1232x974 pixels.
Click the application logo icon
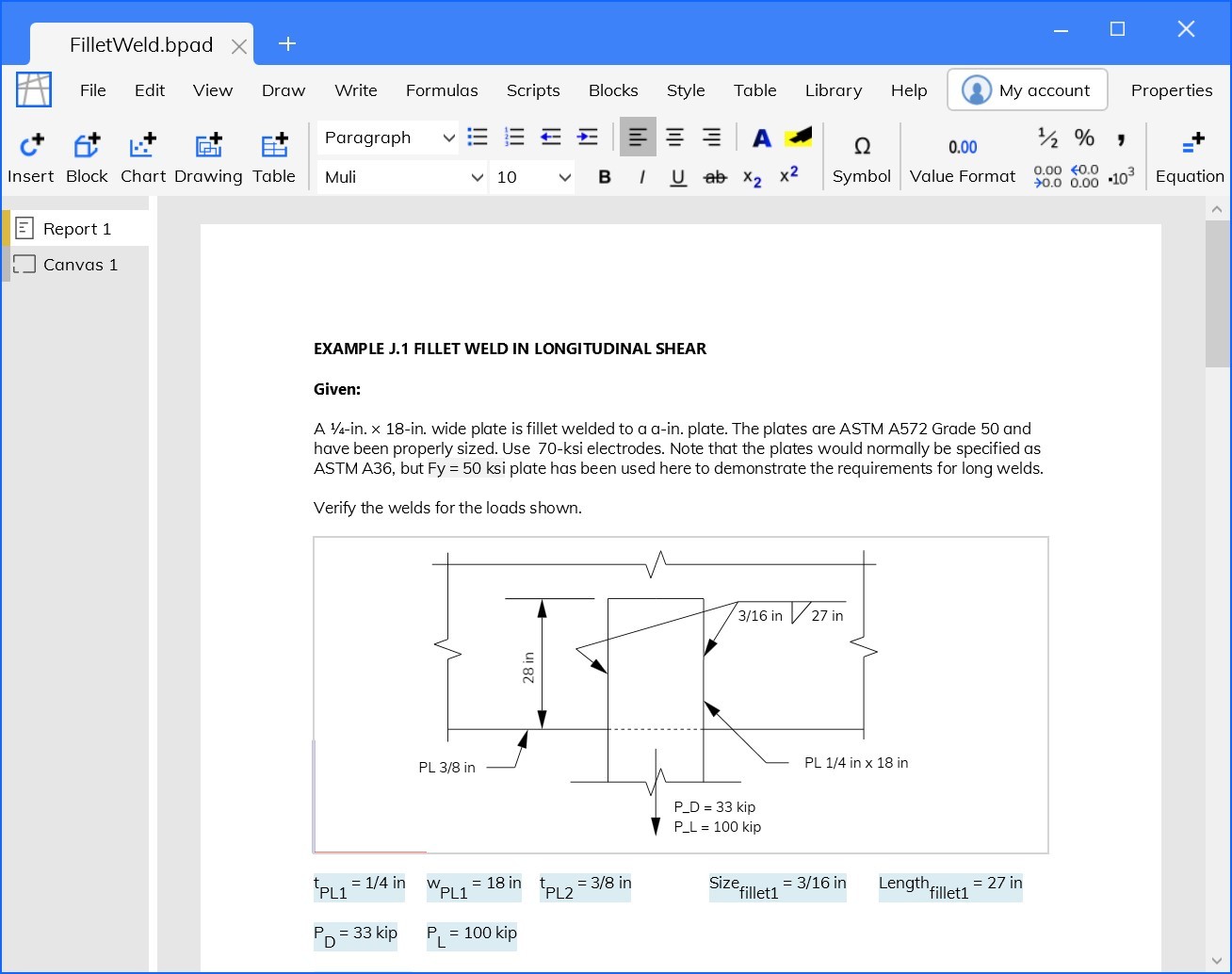[x=34, y=90]
